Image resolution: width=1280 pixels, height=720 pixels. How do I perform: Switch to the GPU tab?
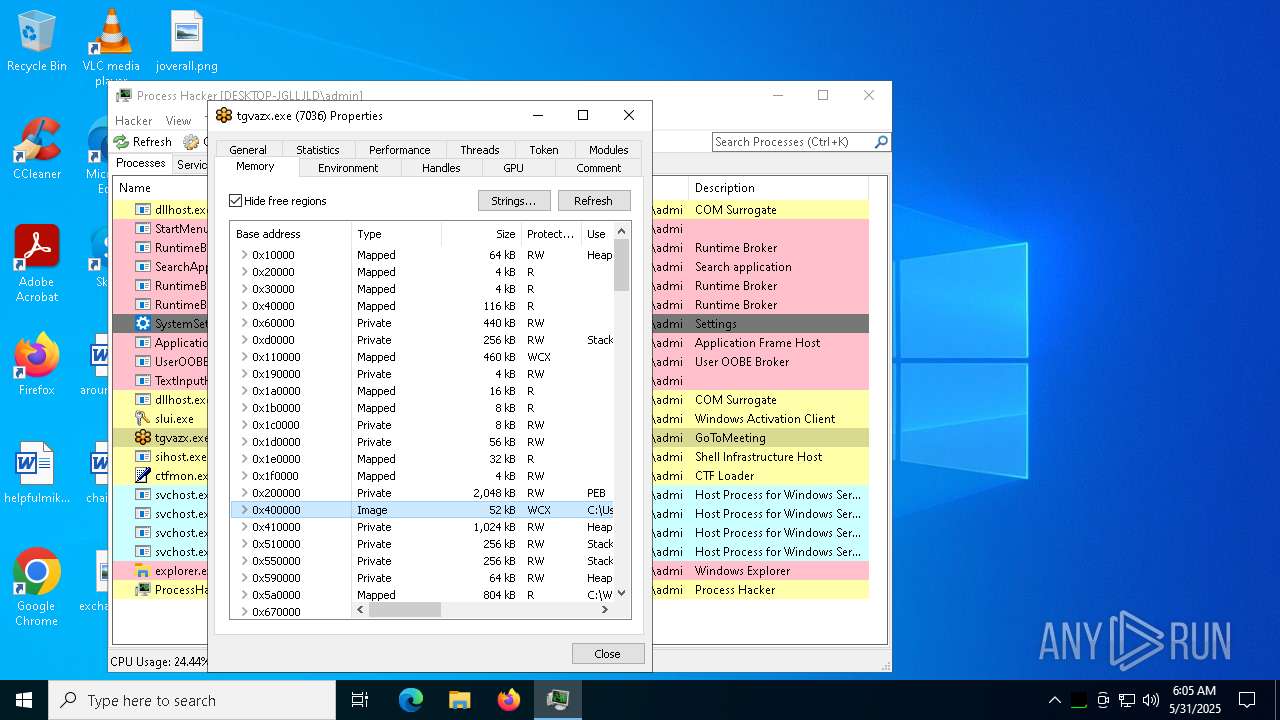514,168
